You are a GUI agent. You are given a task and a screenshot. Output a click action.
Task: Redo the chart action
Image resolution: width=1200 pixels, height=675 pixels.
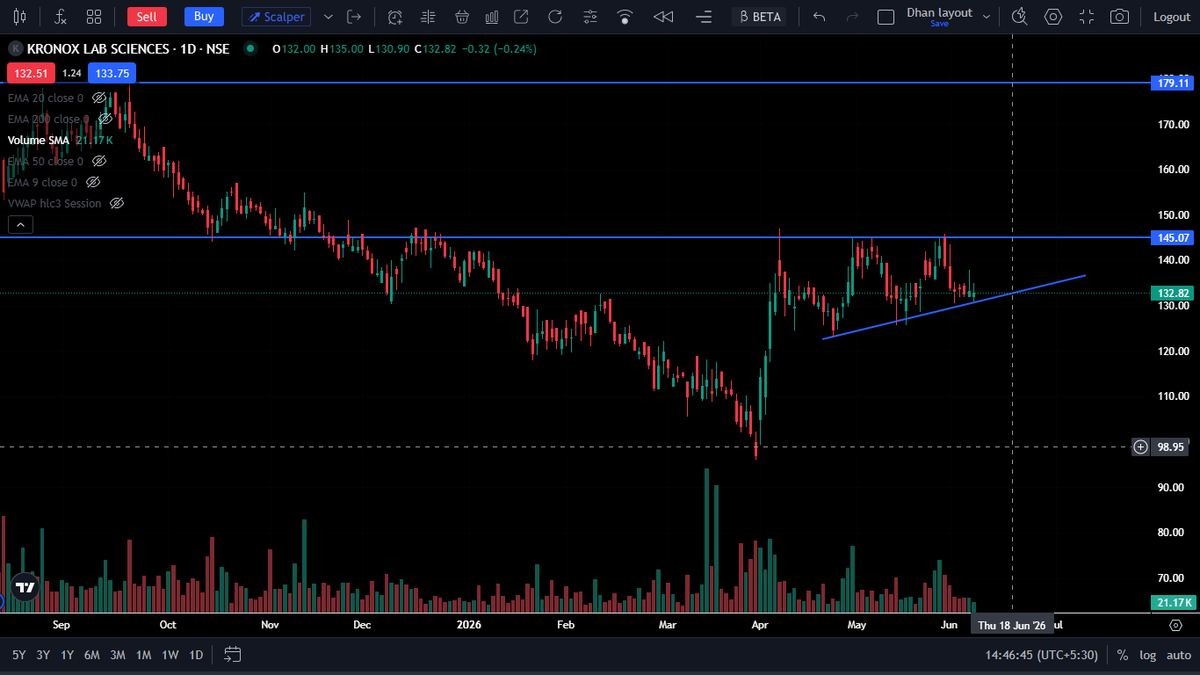click(852, 17)
